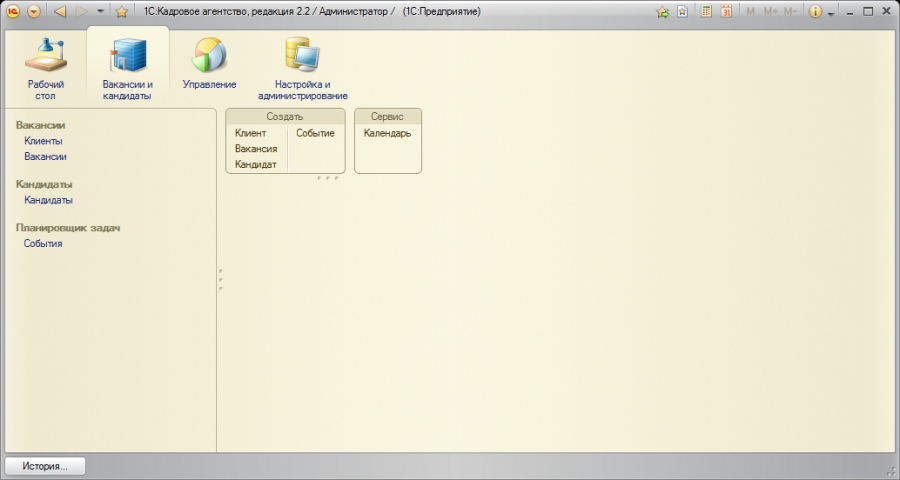The width and height of the screenshot is (900, 480).
Task: Open Настройка и администрирование section
Action: click(302, 68)
